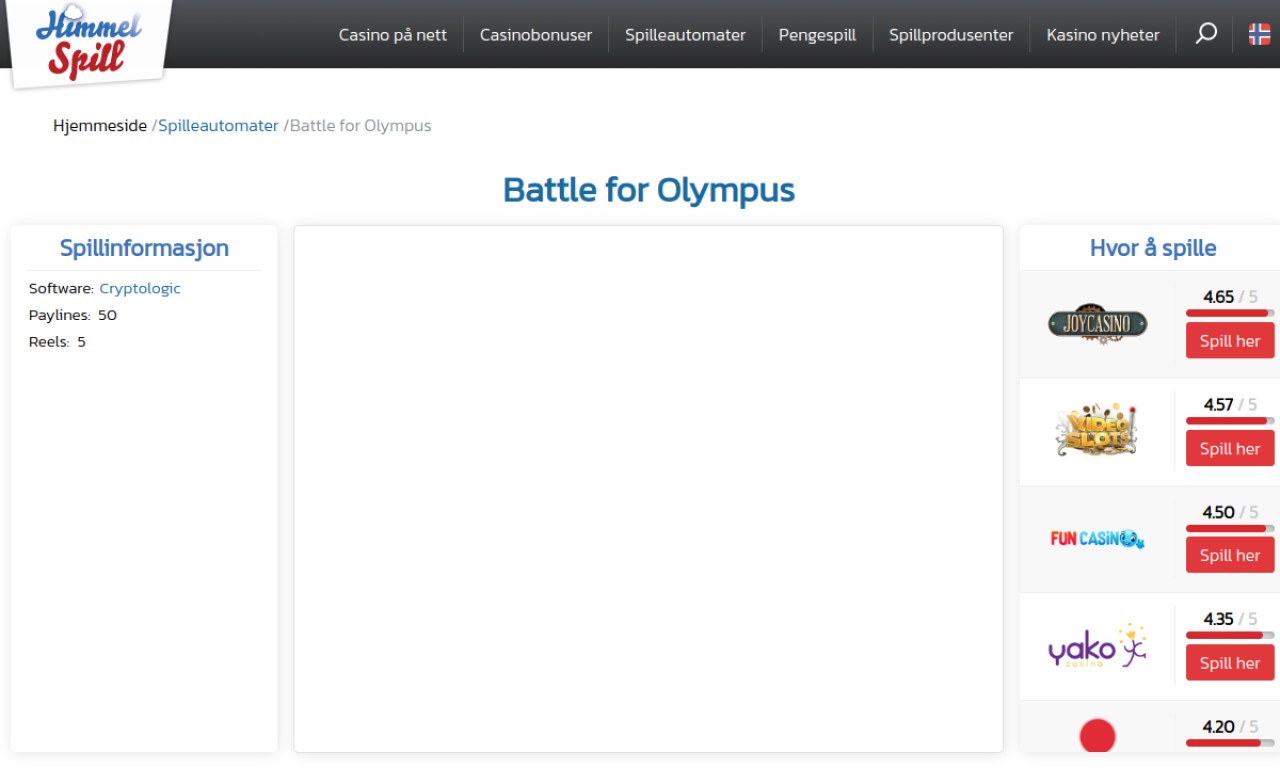The width and height of the screenshot is (1280, 768).
Task: Select Spilleautomater in top navigation
Action: pos(685,35)
